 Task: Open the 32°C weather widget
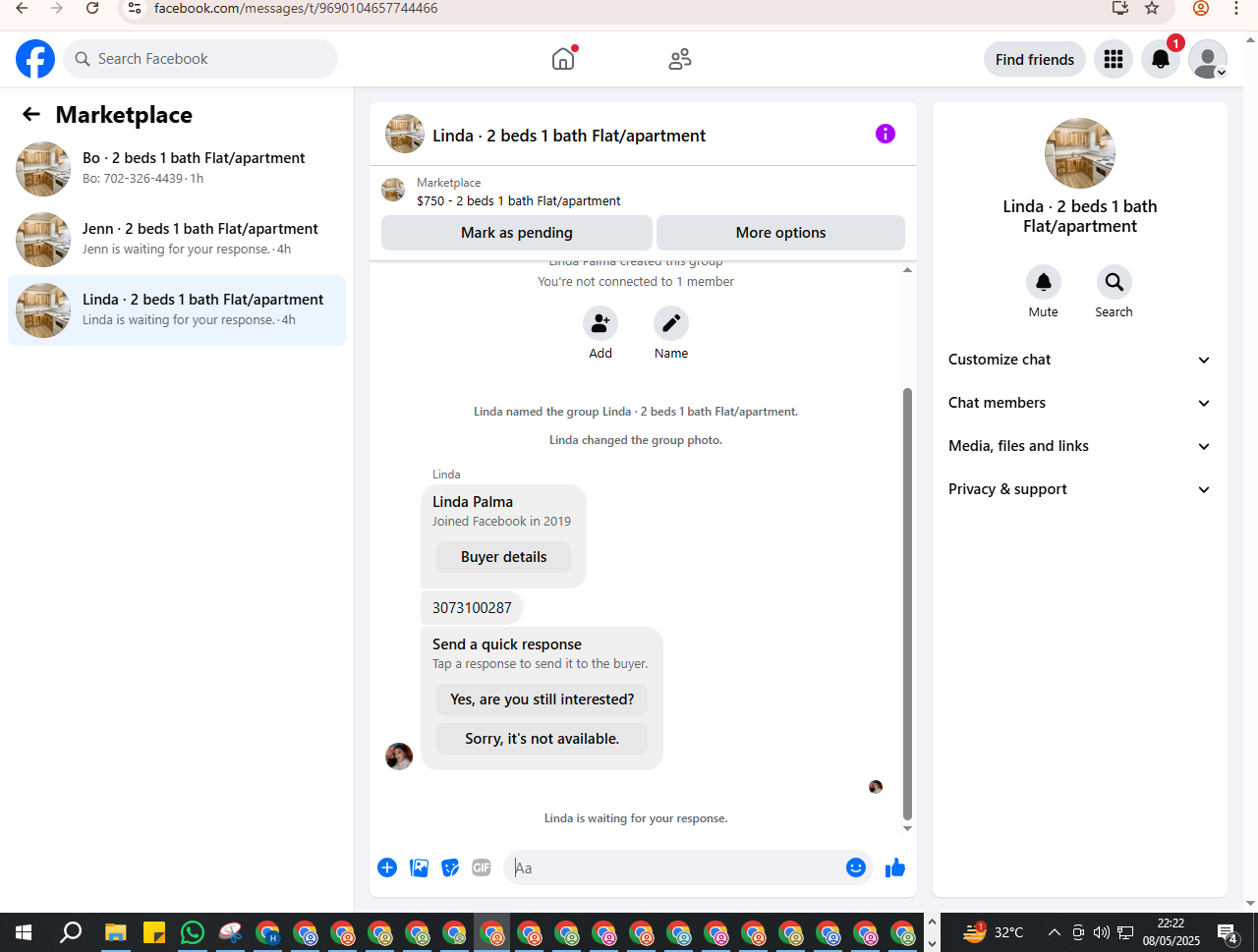click(994, 932)
